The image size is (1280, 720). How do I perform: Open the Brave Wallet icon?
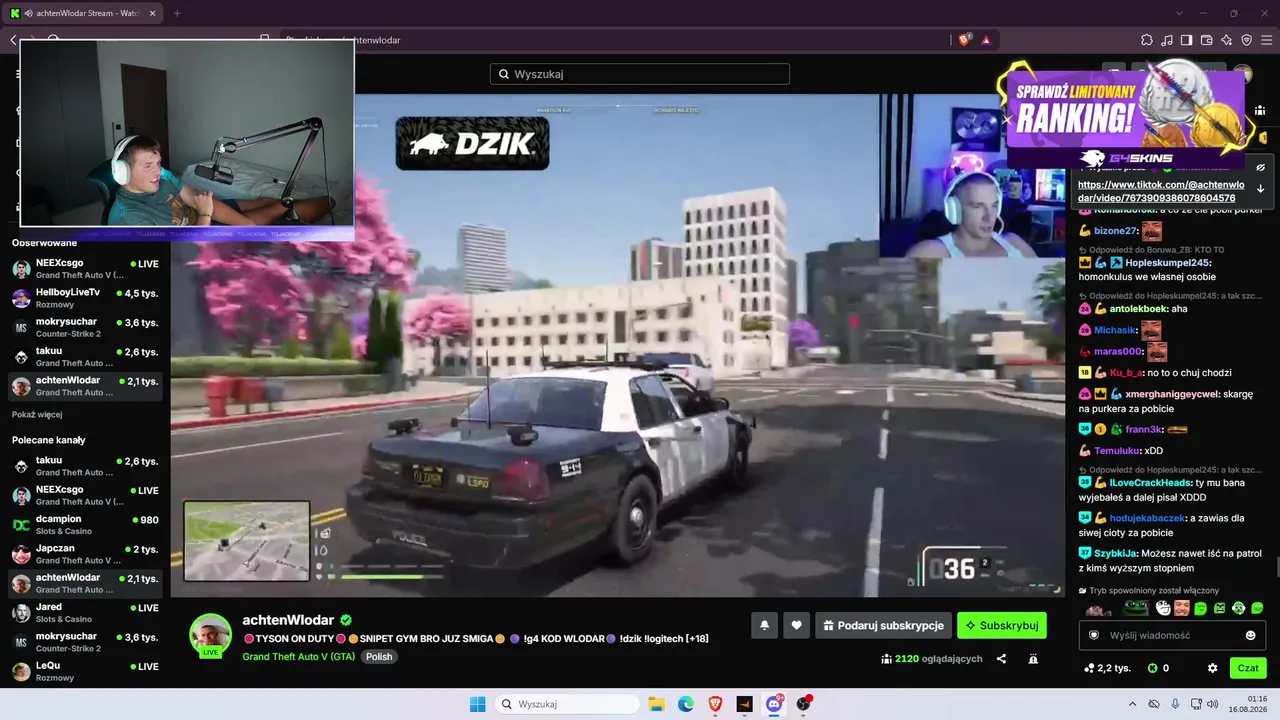pos(1207,40)
